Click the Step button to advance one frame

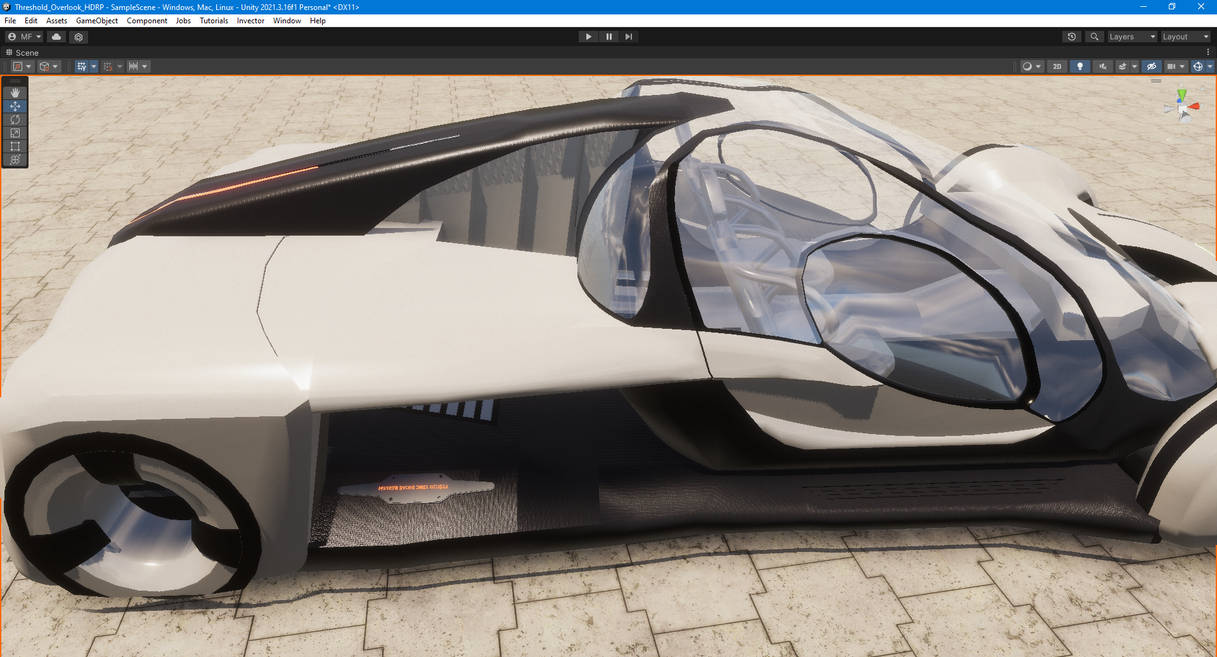click(628, 36)
